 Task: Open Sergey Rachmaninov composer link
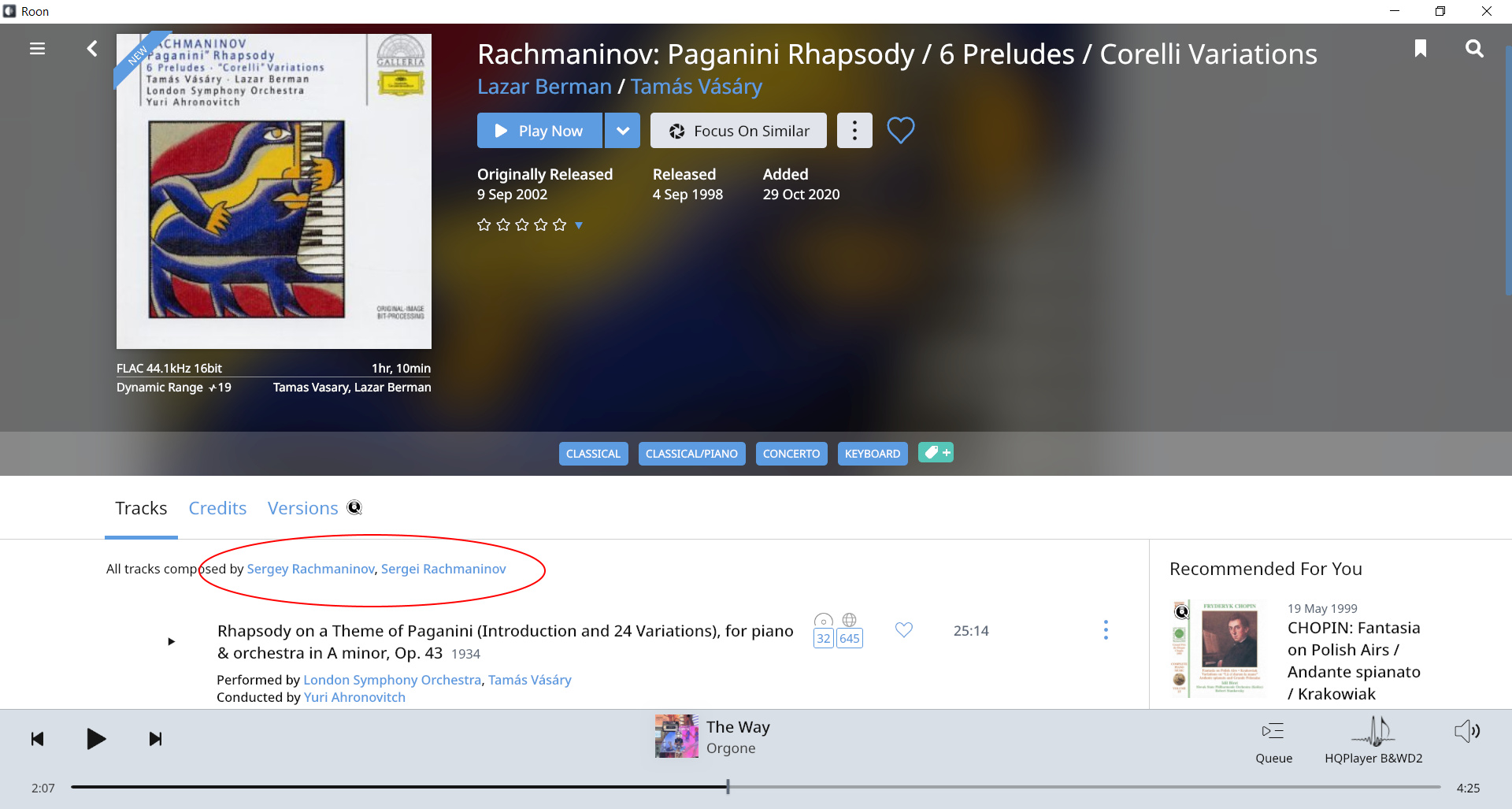(310, 569)
